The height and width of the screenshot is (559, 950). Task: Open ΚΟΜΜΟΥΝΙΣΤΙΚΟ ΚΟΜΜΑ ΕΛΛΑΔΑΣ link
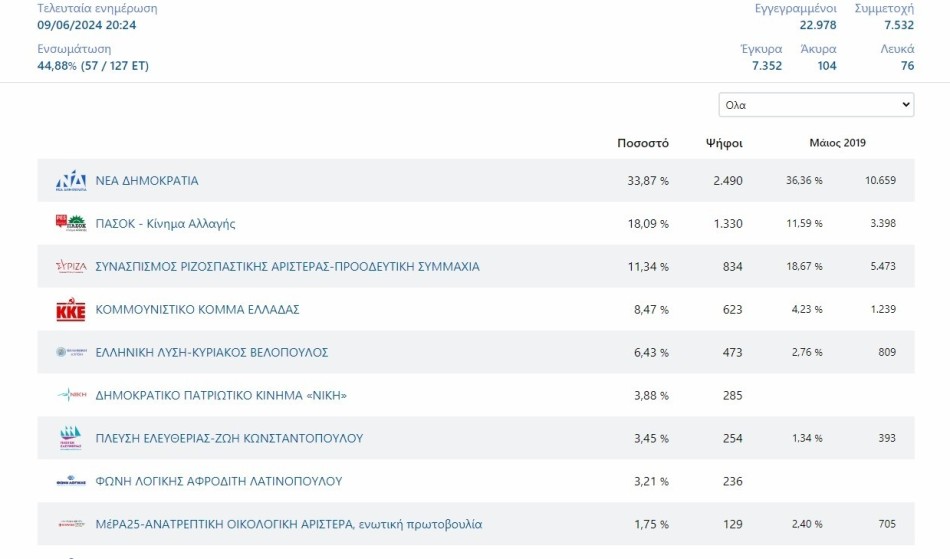click(x=198, y=309)
